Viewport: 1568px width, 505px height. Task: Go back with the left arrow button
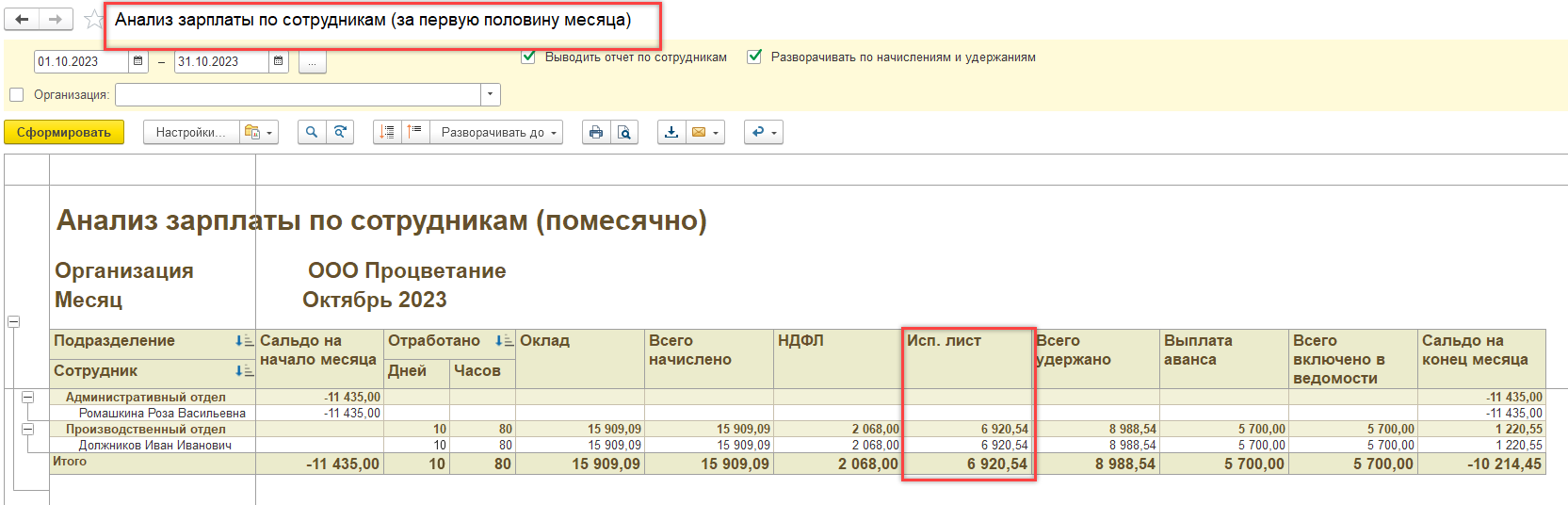pos(23,19)
